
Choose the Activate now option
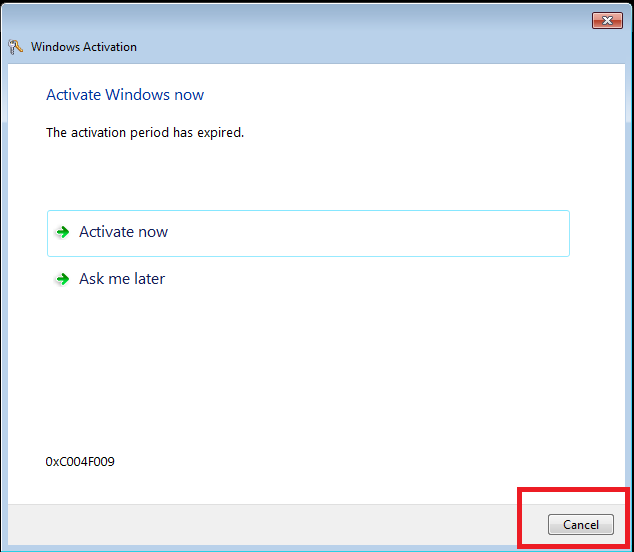308,233
